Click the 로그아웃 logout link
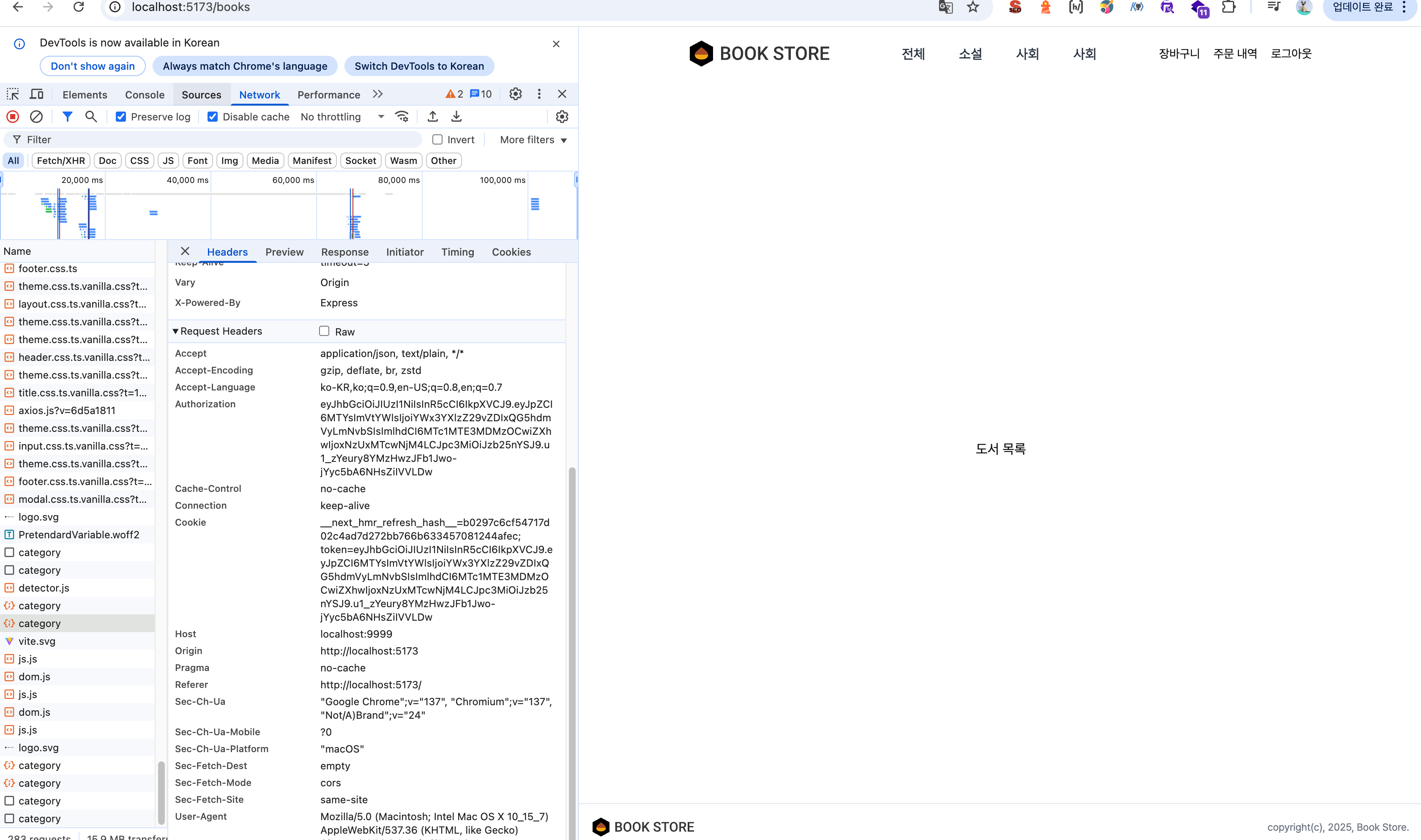This screenshot has width=1421, height=840. tap(1291, 53)
